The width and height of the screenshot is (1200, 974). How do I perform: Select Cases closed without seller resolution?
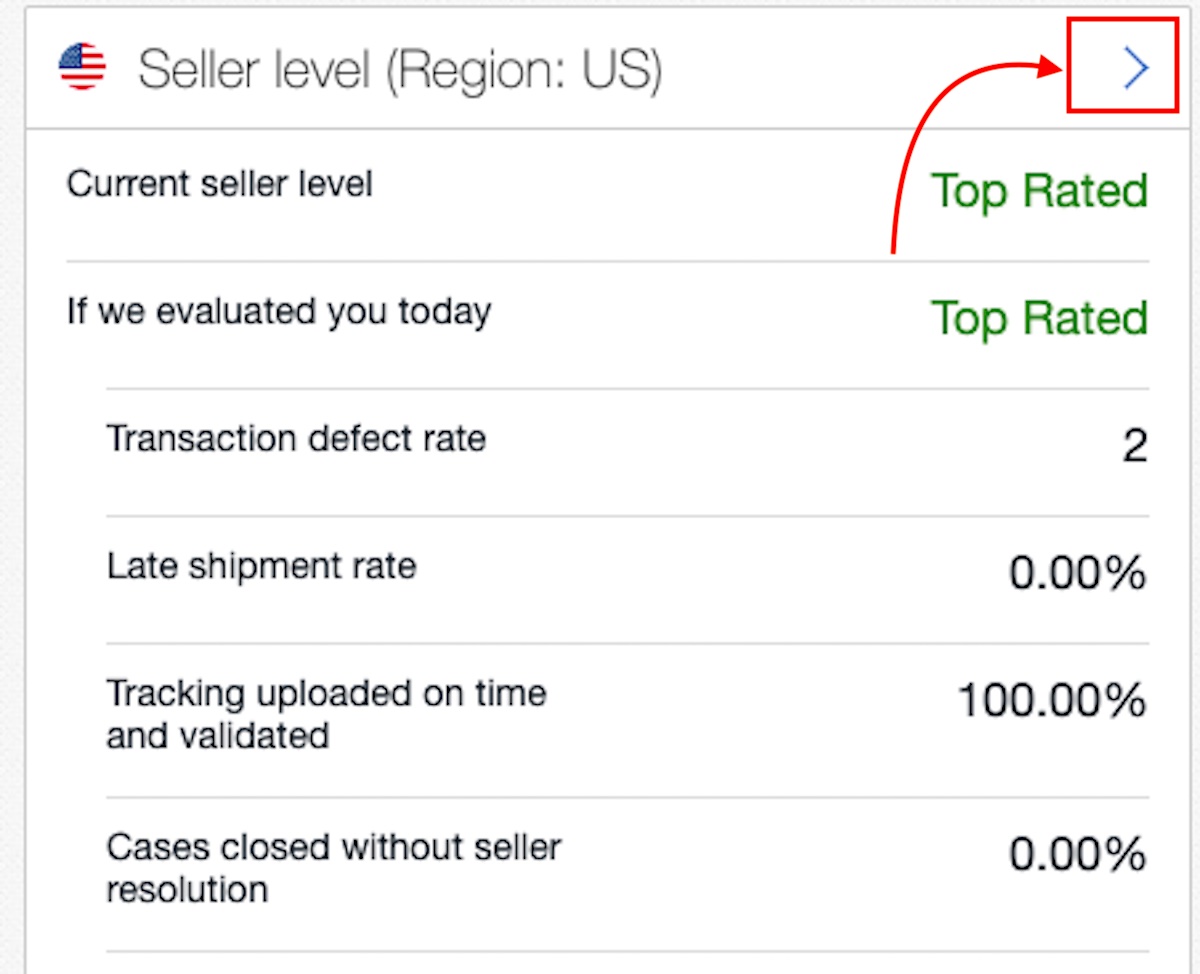pyautogui.click(x=333, y=867)
